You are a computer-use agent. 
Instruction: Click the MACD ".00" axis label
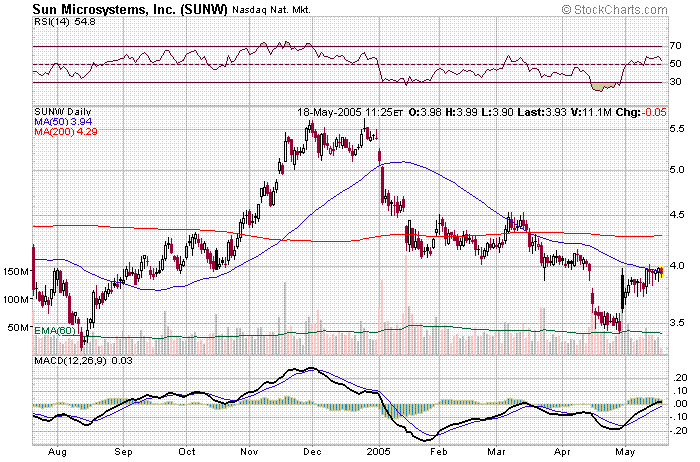(x=681, y=404)
